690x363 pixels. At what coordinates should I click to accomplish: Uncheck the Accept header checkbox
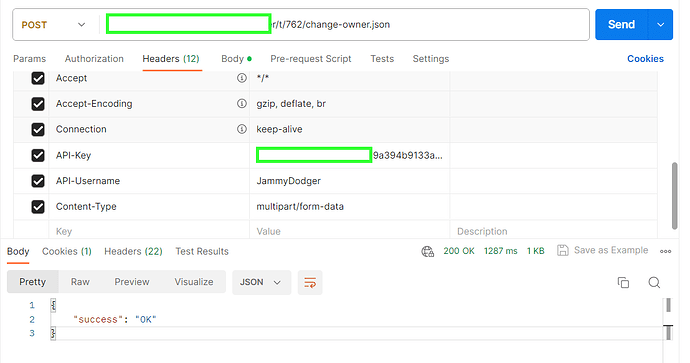[38, 78]
